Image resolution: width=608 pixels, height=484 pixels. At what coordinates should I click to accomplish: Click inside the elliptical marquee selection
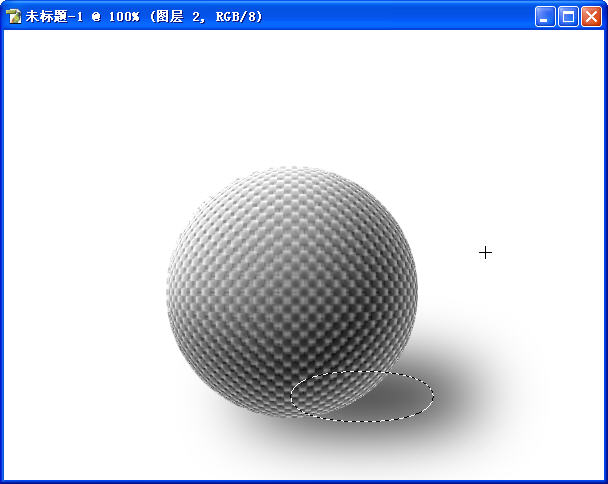tap(362, 396)
